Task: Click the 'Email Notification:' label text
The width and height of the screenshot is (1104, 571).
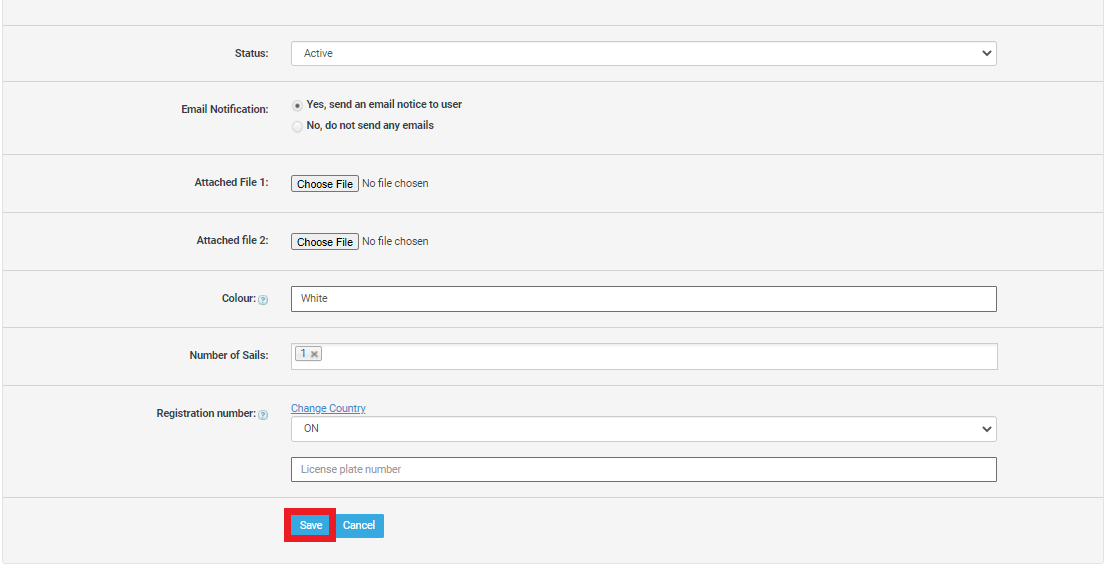Action: 225,110
